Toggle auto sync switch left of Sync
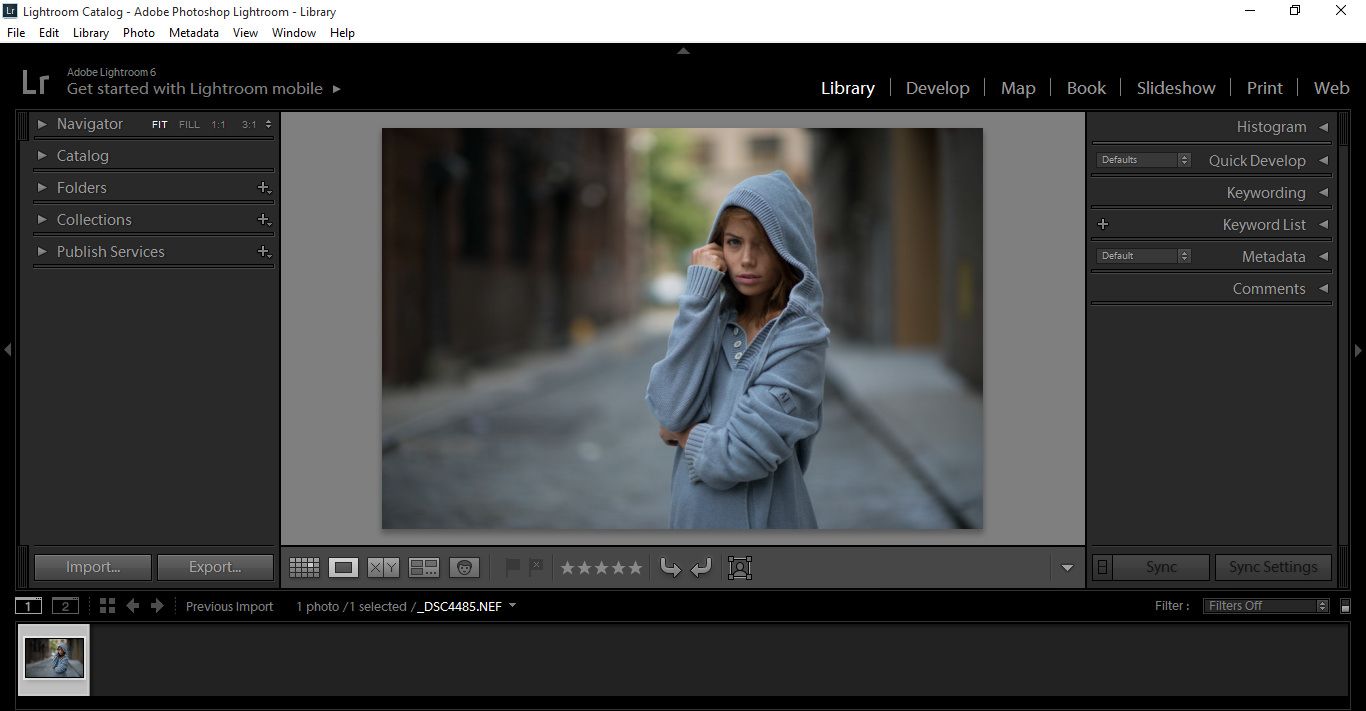Image resolution: width=1366 pixels, height=711 pixels. pos(1102,567)
